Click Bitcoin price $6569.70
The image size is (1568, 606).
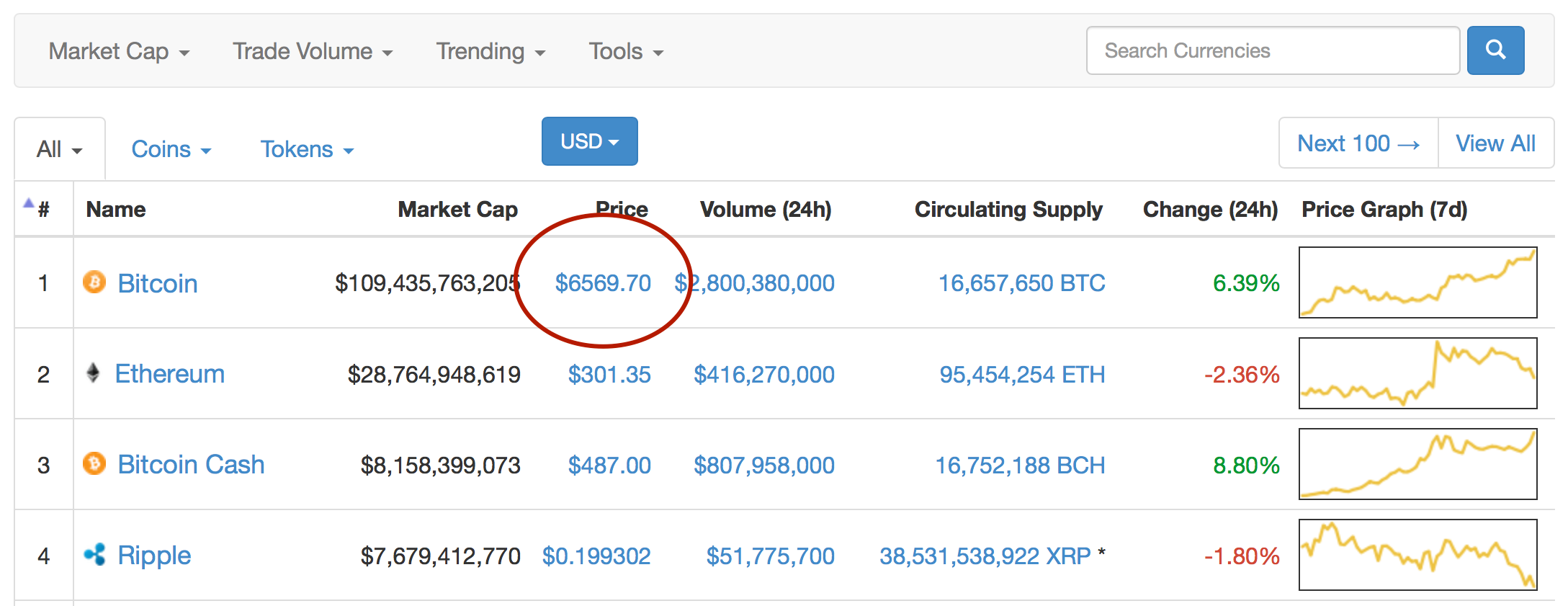click(x=603, y=283)
